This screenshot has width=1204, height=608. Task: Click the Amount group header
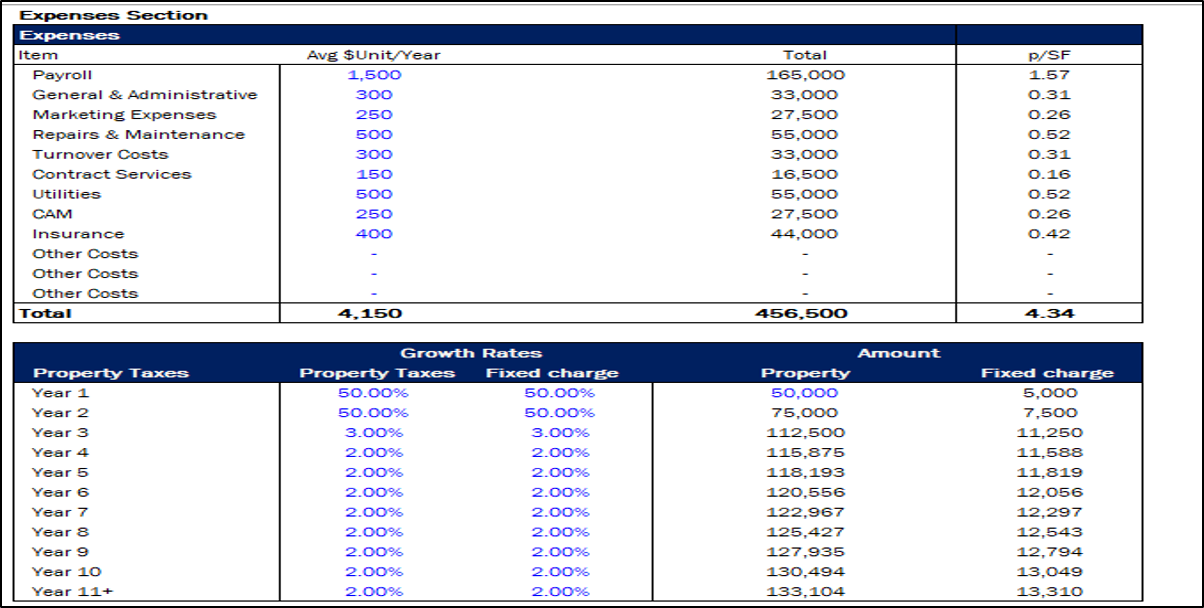click(898, 353)
